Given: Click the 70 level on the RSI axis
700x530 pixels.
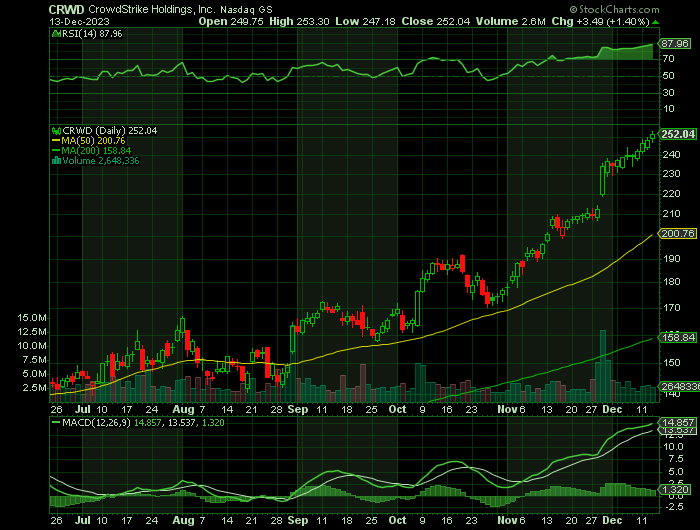Looking at the screenshot, I should [668, 59].
